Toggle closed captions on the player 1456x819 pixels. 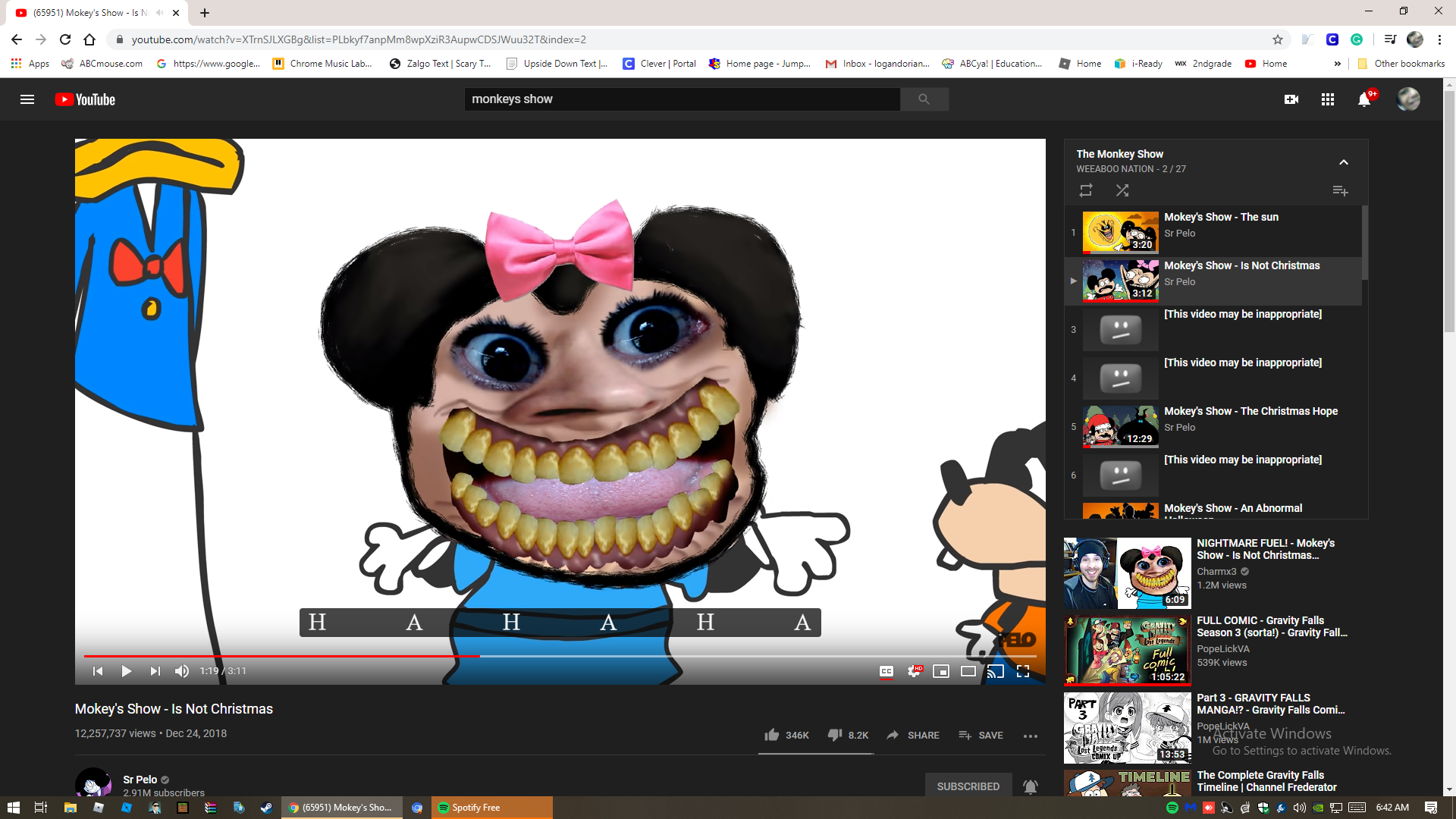[886, 671]
